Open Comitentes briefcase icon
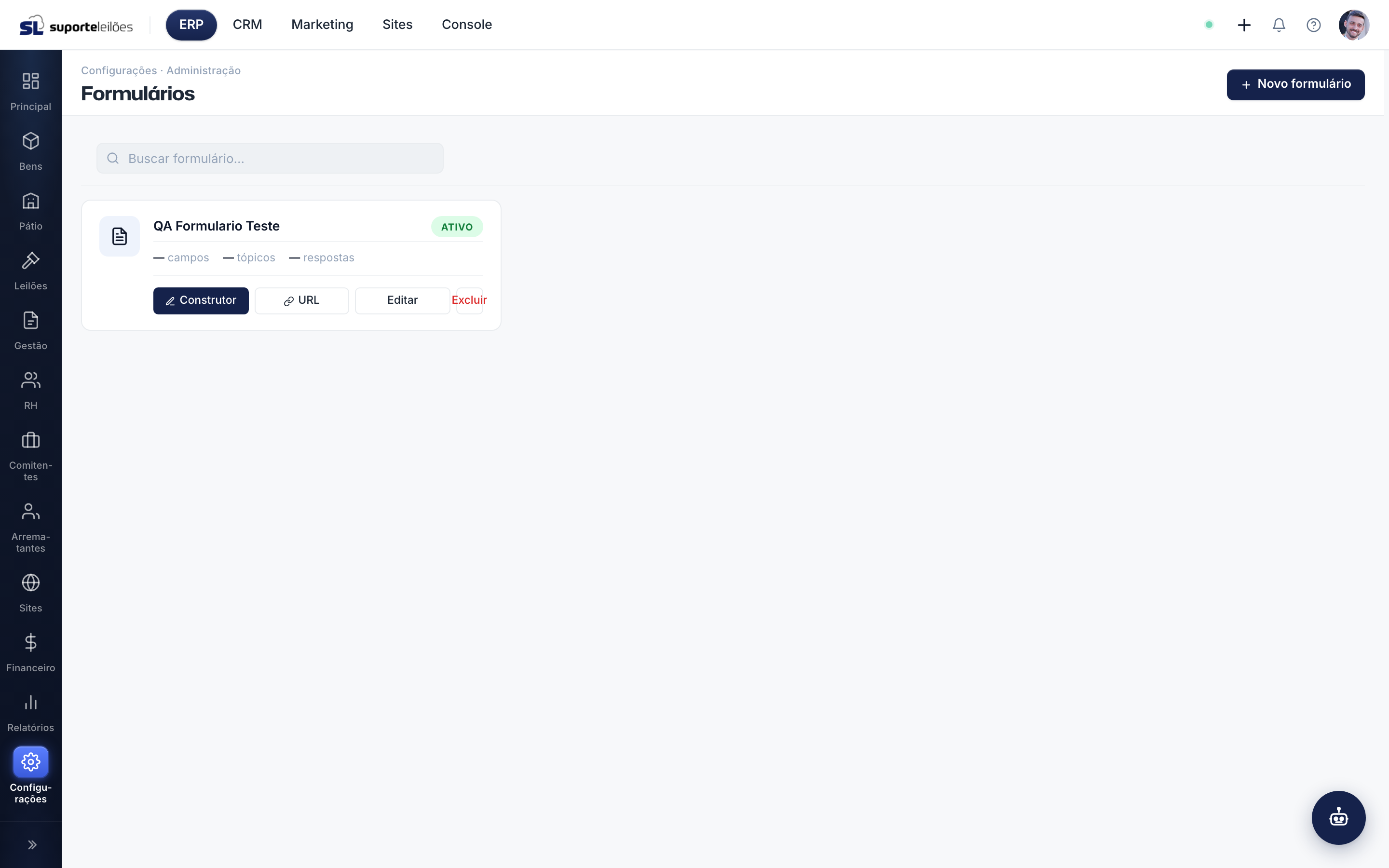 tap(30, 440)
